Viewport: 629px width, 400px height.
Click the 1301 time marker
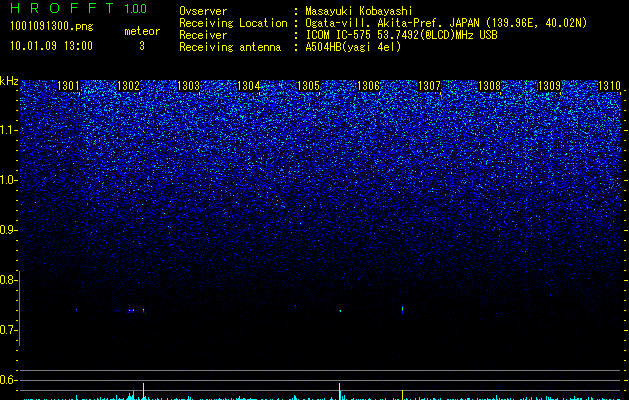tap(68, 85)
